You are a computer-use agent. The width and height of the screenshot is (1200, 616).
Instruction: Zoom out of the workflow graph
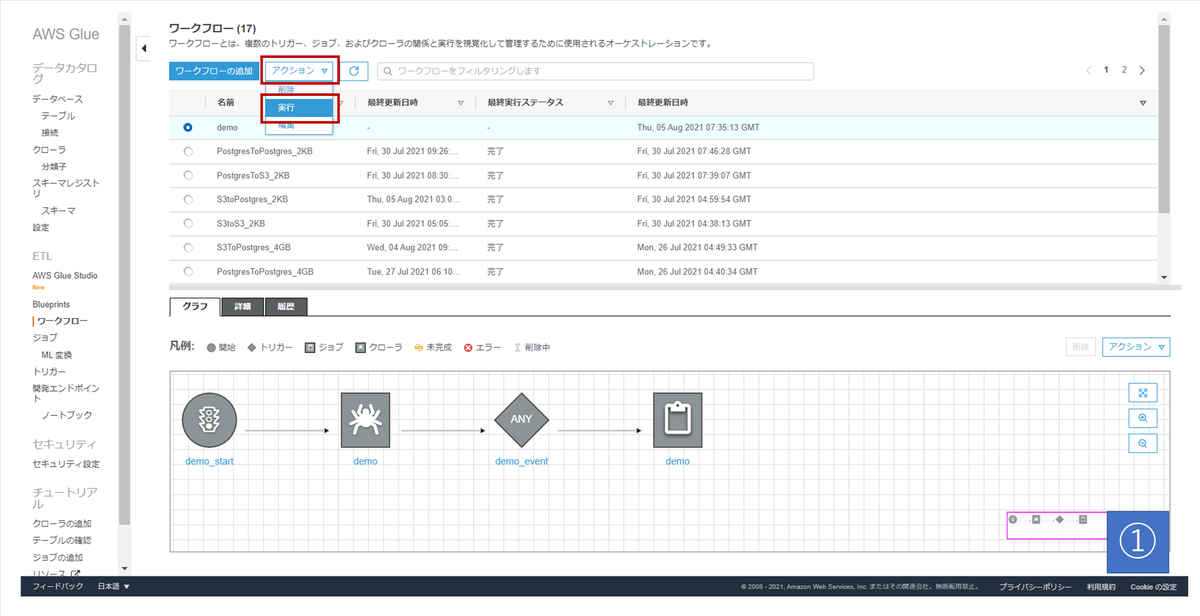click(1143, 443)
